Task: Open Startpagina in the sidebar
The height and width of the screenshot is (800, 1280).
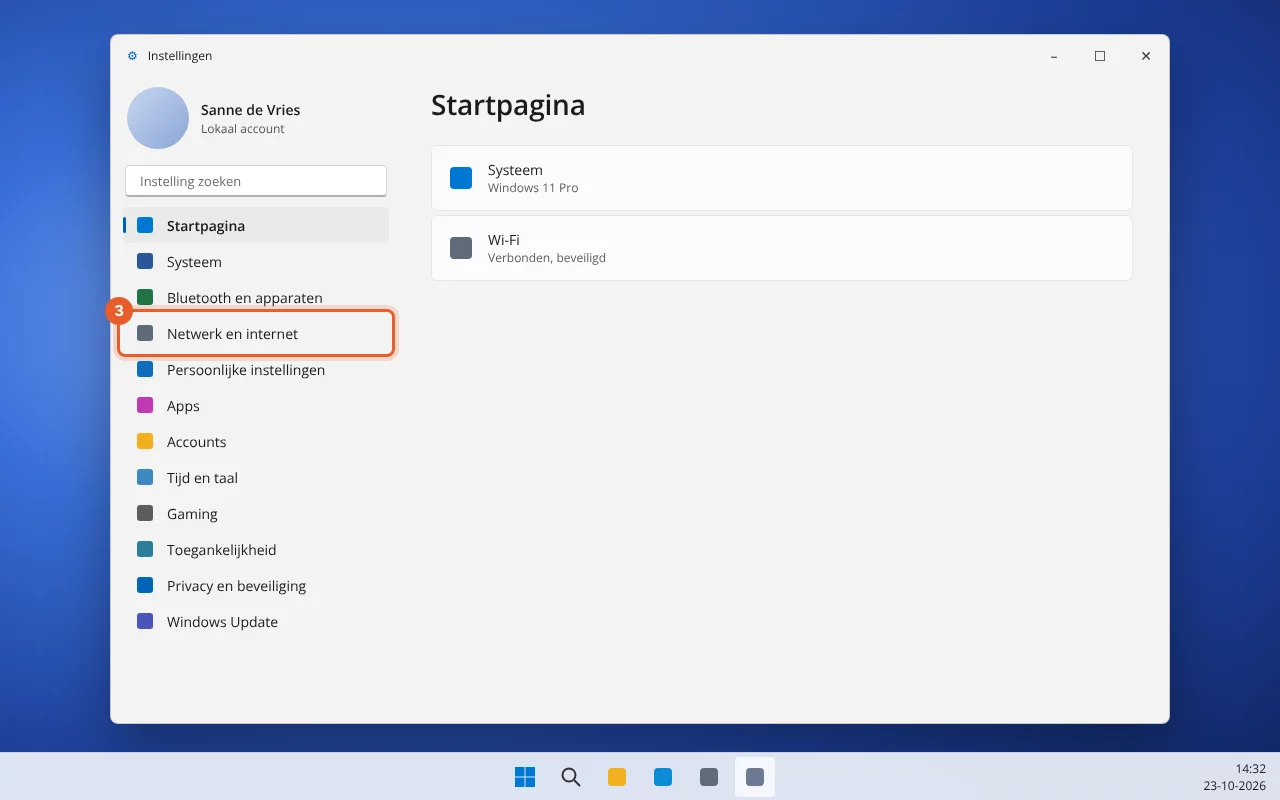Action: coord(256,226)
